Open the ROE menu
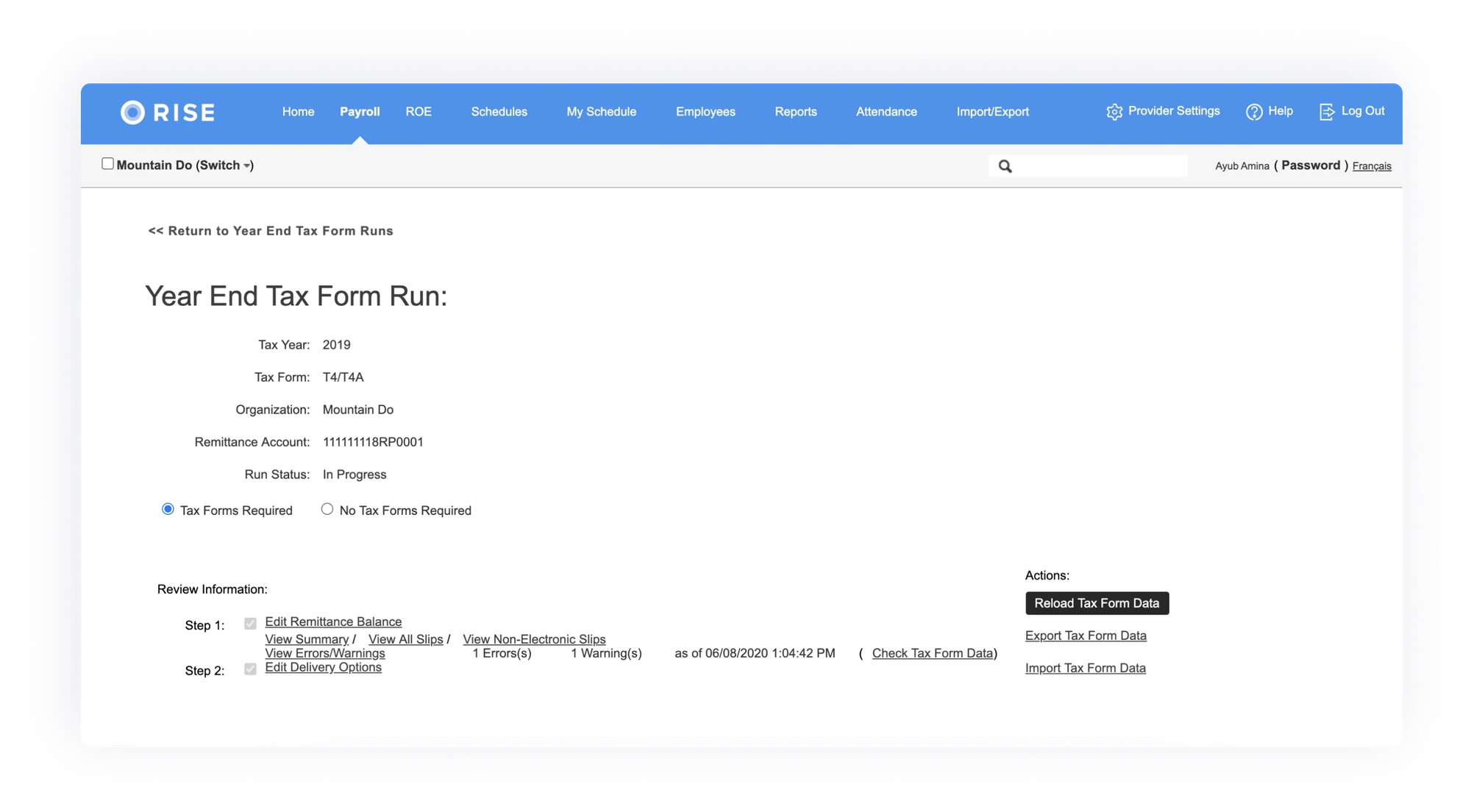The width and height of the screenshot is (1471, 812). [x=418, y=112]
